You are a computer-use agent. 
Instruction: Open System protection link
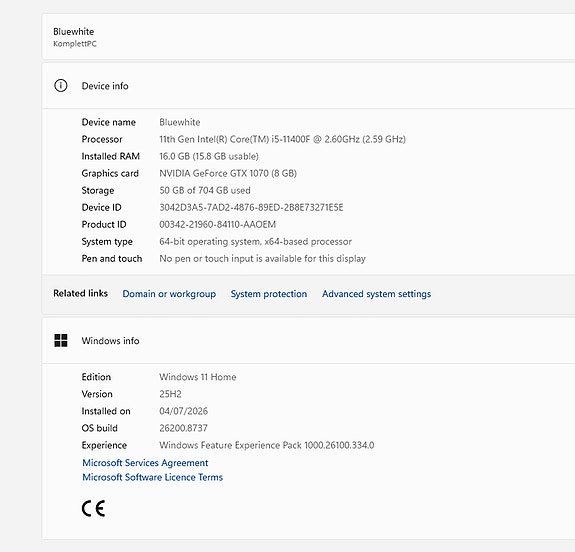pyautogui.click(x=269, y=294)
